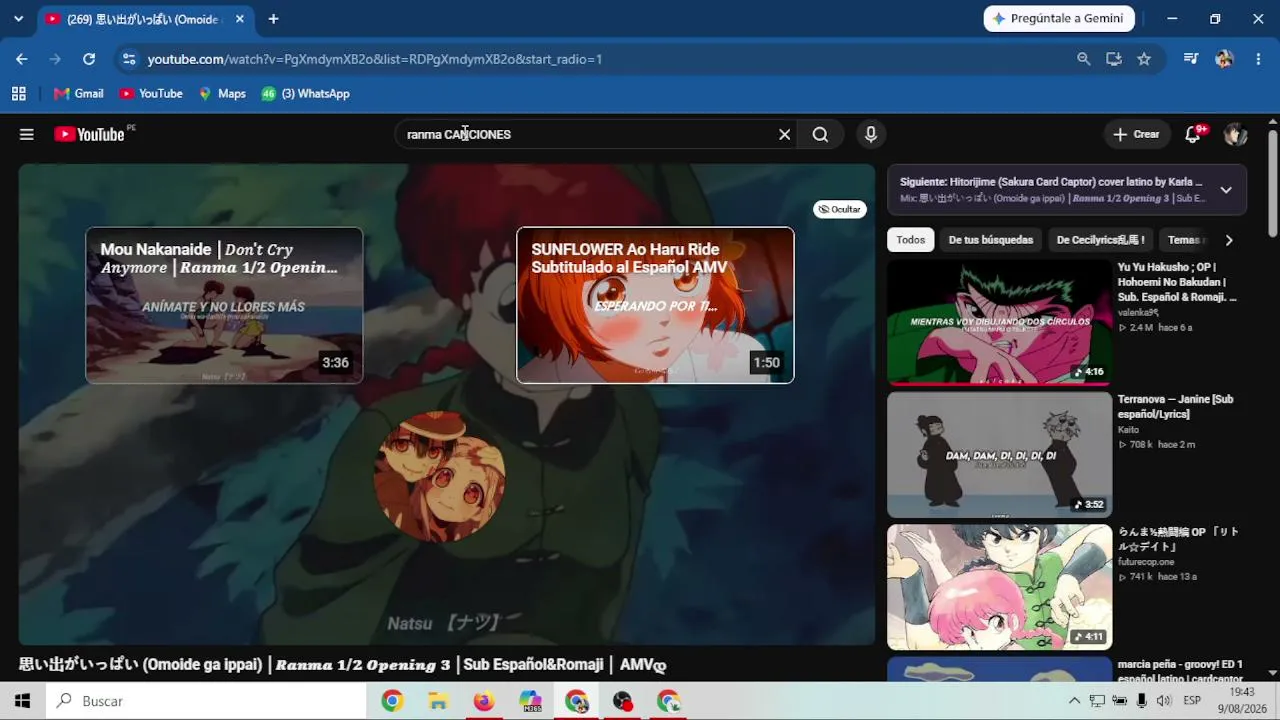Show hidden system tray icons
Screen dimensions: 1280x720
(1074, 701)
